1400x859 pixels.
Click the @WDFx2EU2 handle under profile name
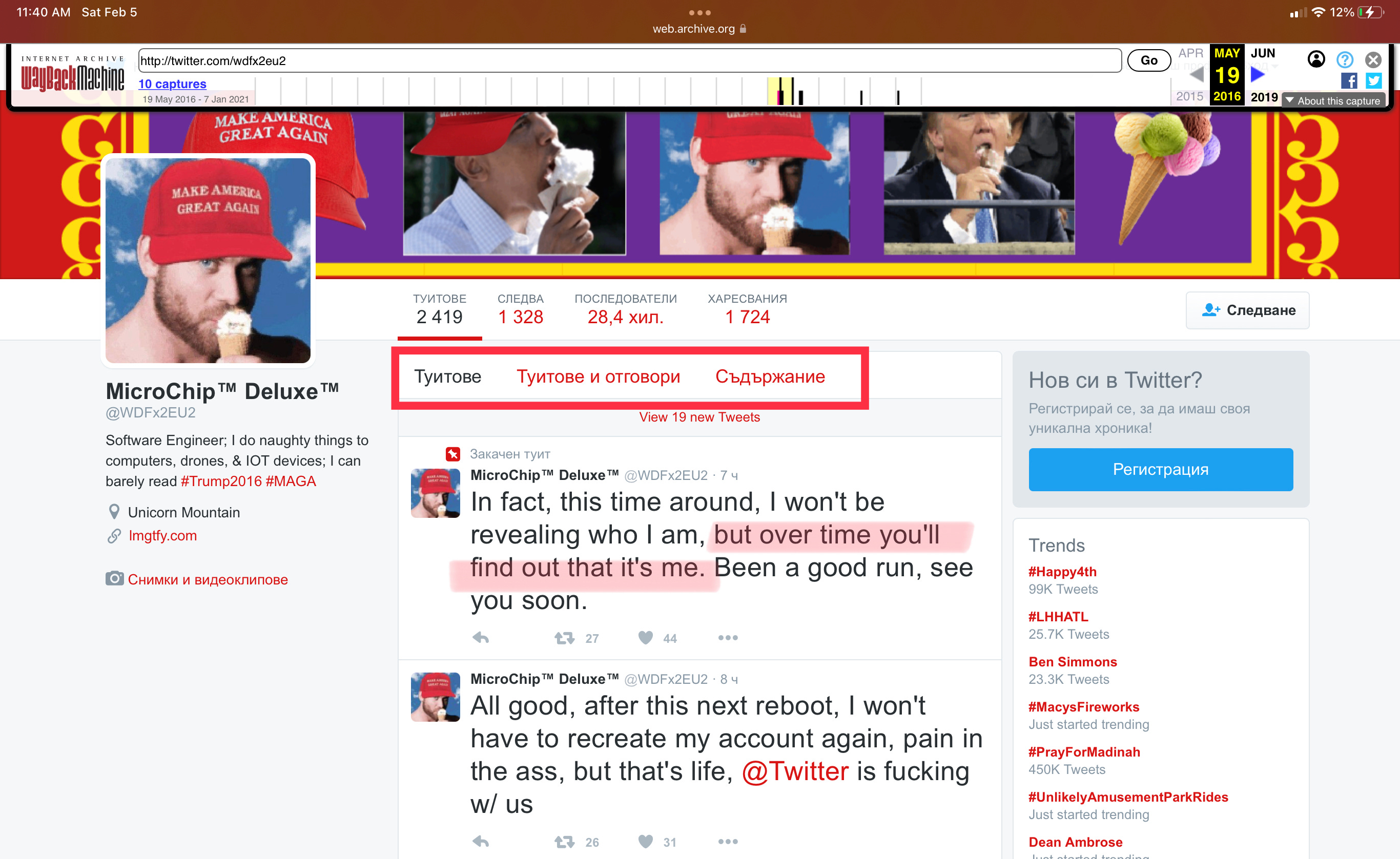point(151,412)
